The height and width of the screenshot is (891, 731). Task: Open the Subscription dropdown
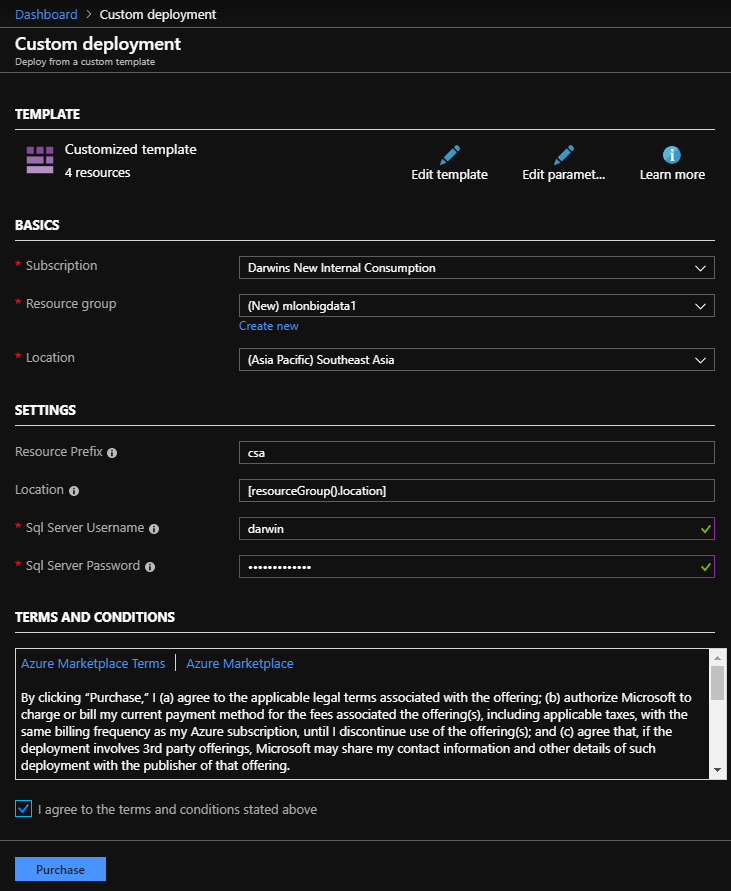coord(476,268)
